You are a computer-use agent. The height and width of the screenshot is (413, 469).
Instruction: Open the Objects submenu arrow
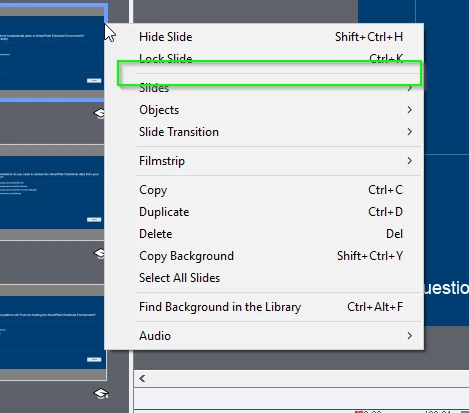point(410,110)
